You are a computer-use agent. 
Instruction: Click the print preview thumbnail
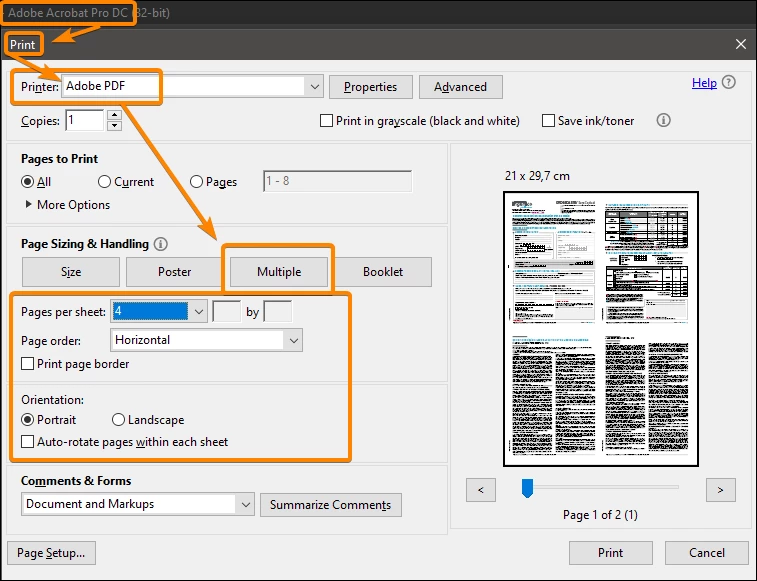[x=601, y=329]
